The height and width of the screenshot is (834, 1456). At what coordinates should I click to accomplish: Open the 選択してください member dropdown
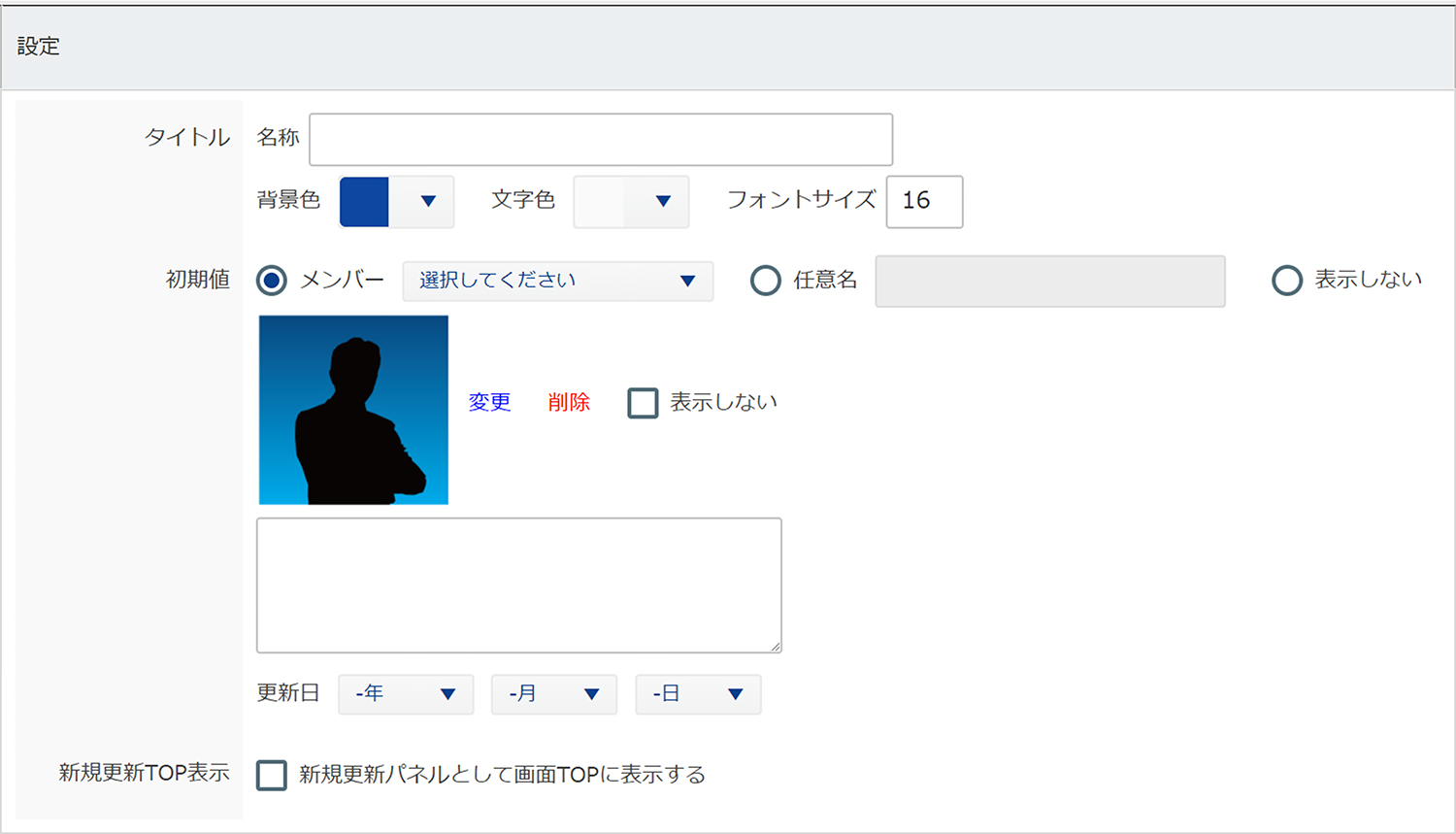pos(557,281)
